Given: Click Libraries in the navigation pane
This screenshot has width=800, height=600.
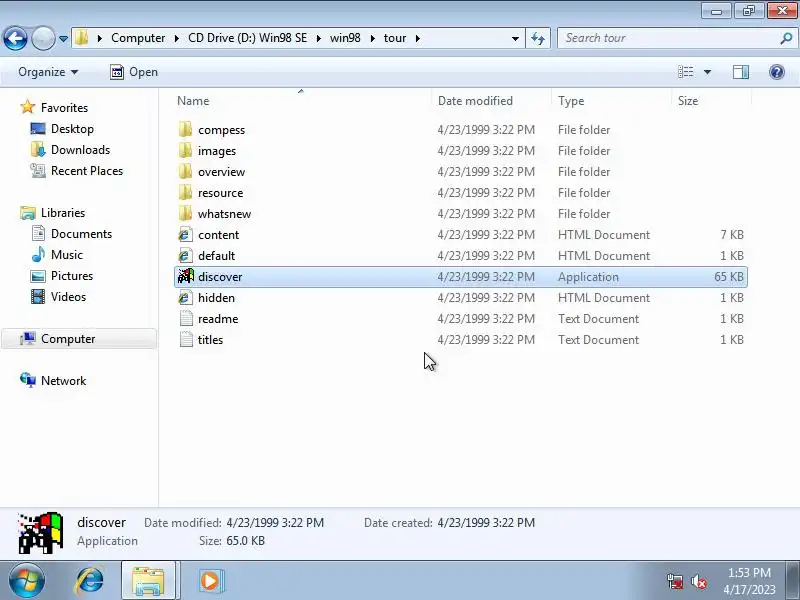Looking at the screenshot, I should [63, 213].
